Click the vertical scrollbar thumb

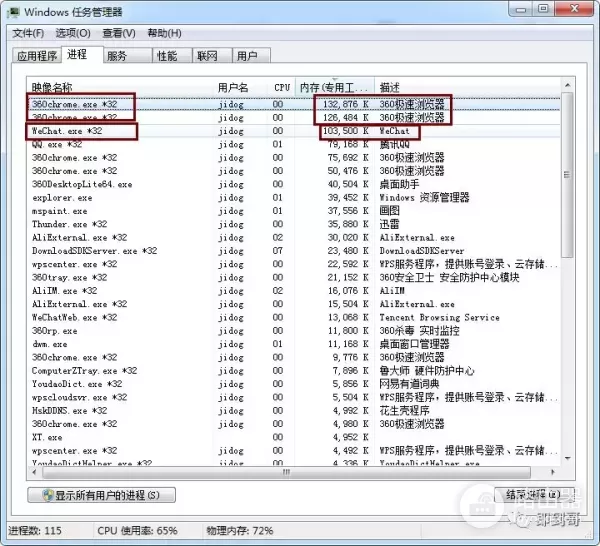567,175
